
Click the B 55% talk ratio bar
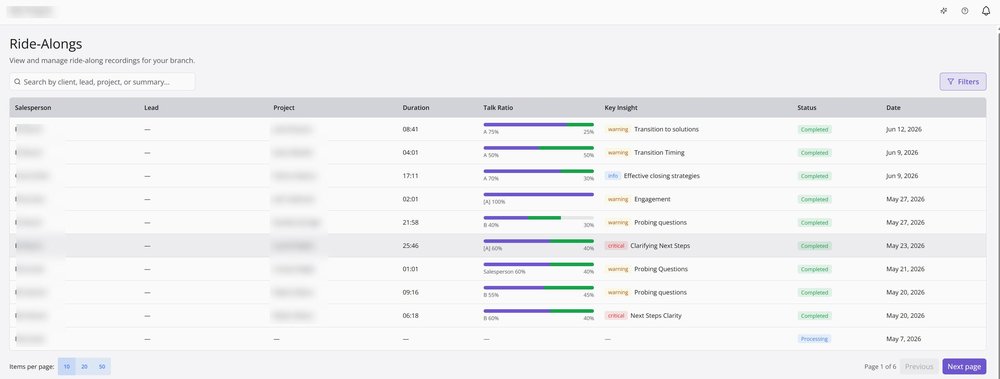pos(538,288)
